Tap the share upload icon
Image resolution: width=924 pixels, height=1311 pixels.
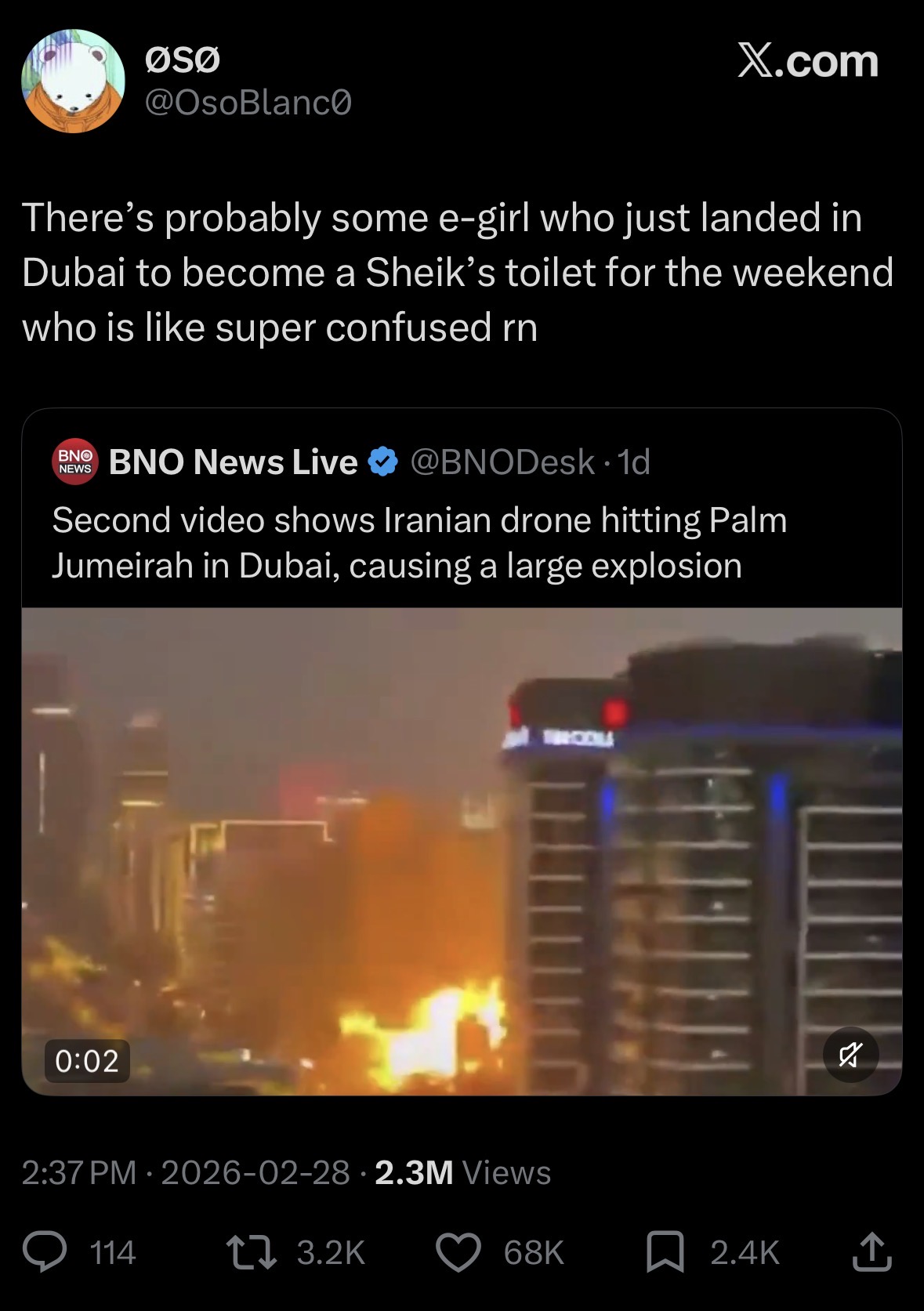871,1251
